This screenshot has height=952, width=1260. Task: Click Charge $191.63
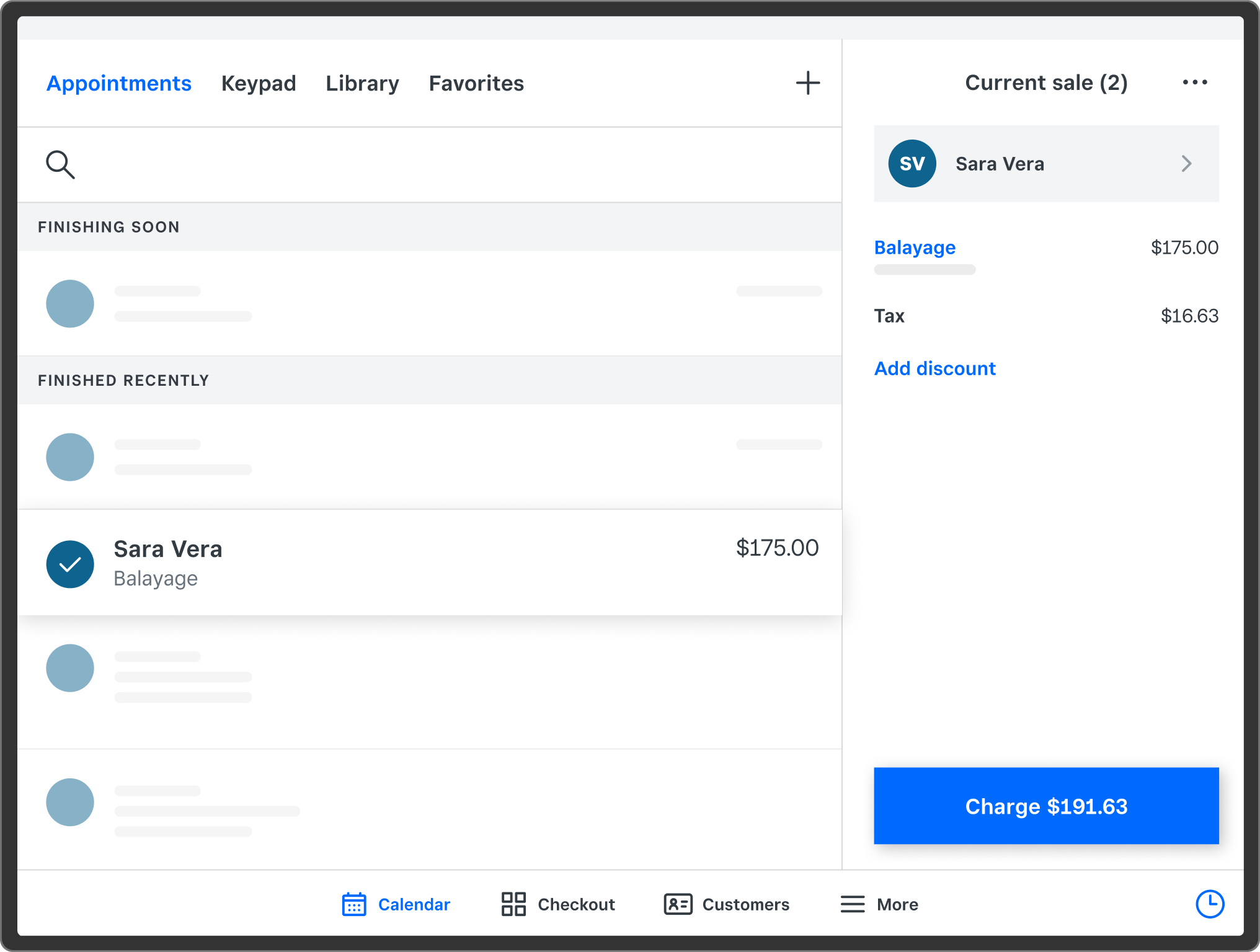[1045, 806]
